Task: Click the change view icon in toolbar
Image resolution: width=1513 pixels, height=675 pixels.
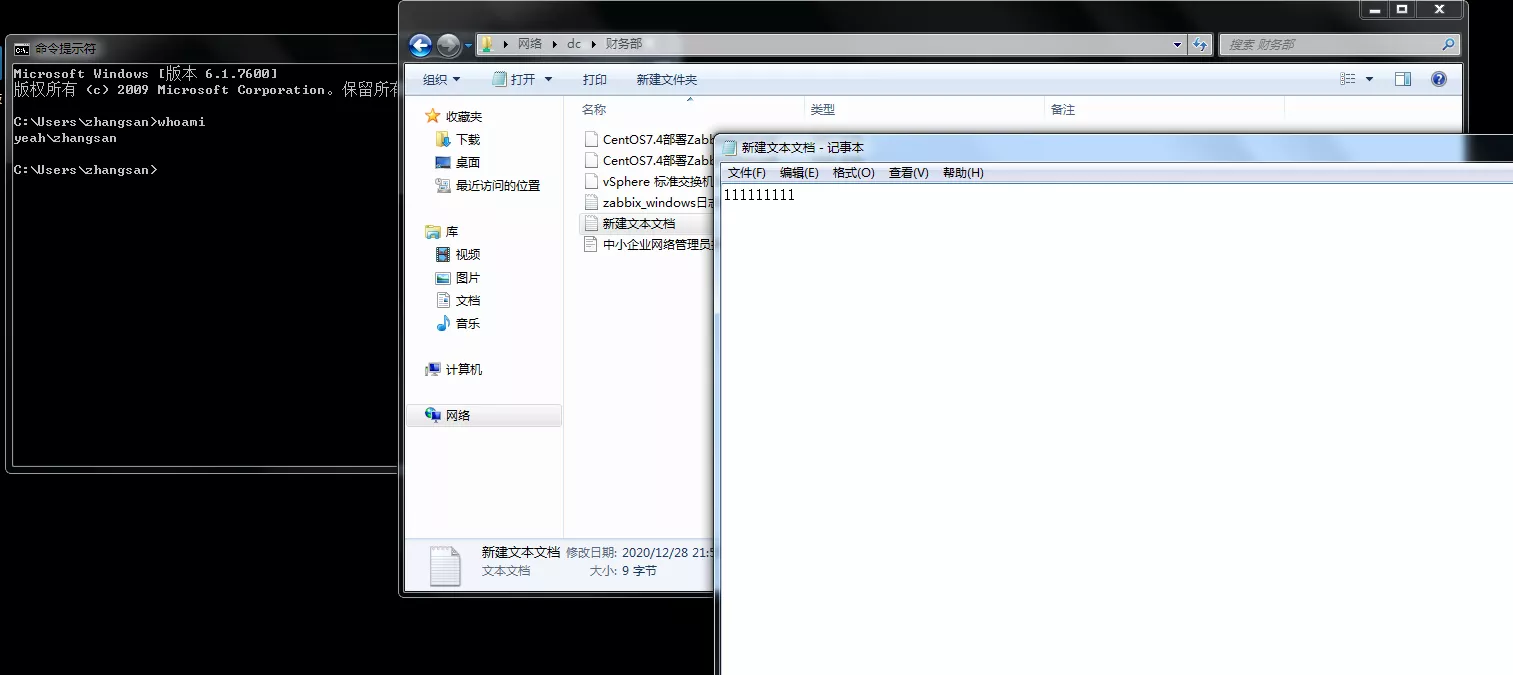Action: (x=1348, y=79)
